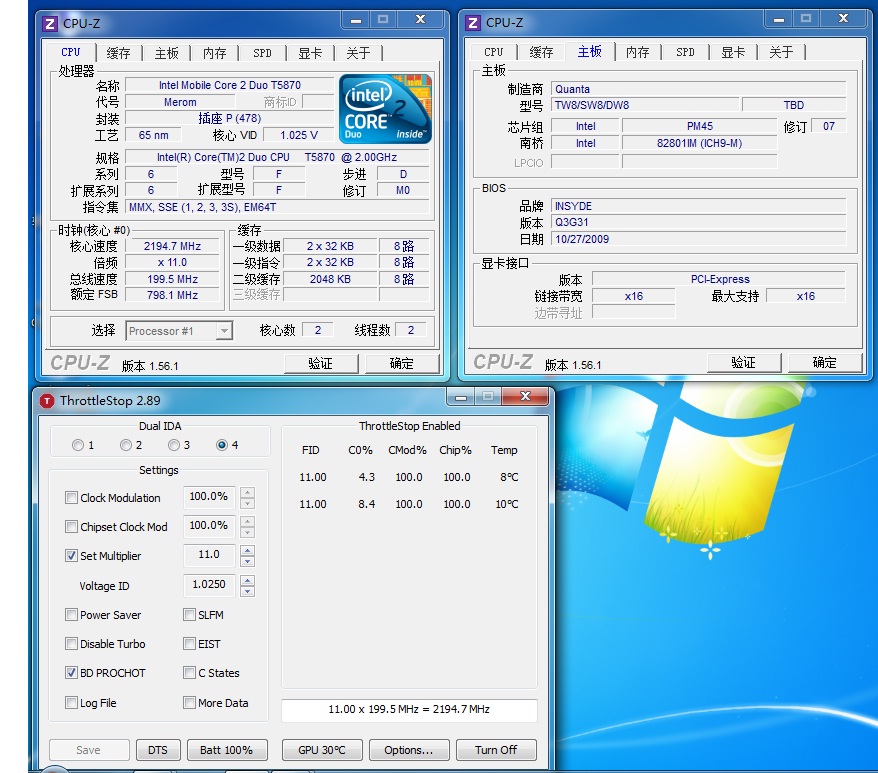The width and height of the screenshot is (878, 773).
Task: Click the Intel Core 2 Duo logo badge
Action: (x=385, y=109)
